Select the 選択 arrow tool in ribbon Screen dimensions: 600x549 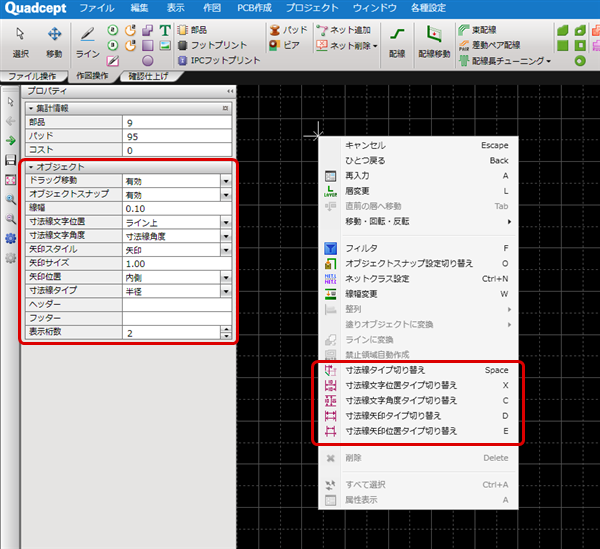(x=20, y=42)
